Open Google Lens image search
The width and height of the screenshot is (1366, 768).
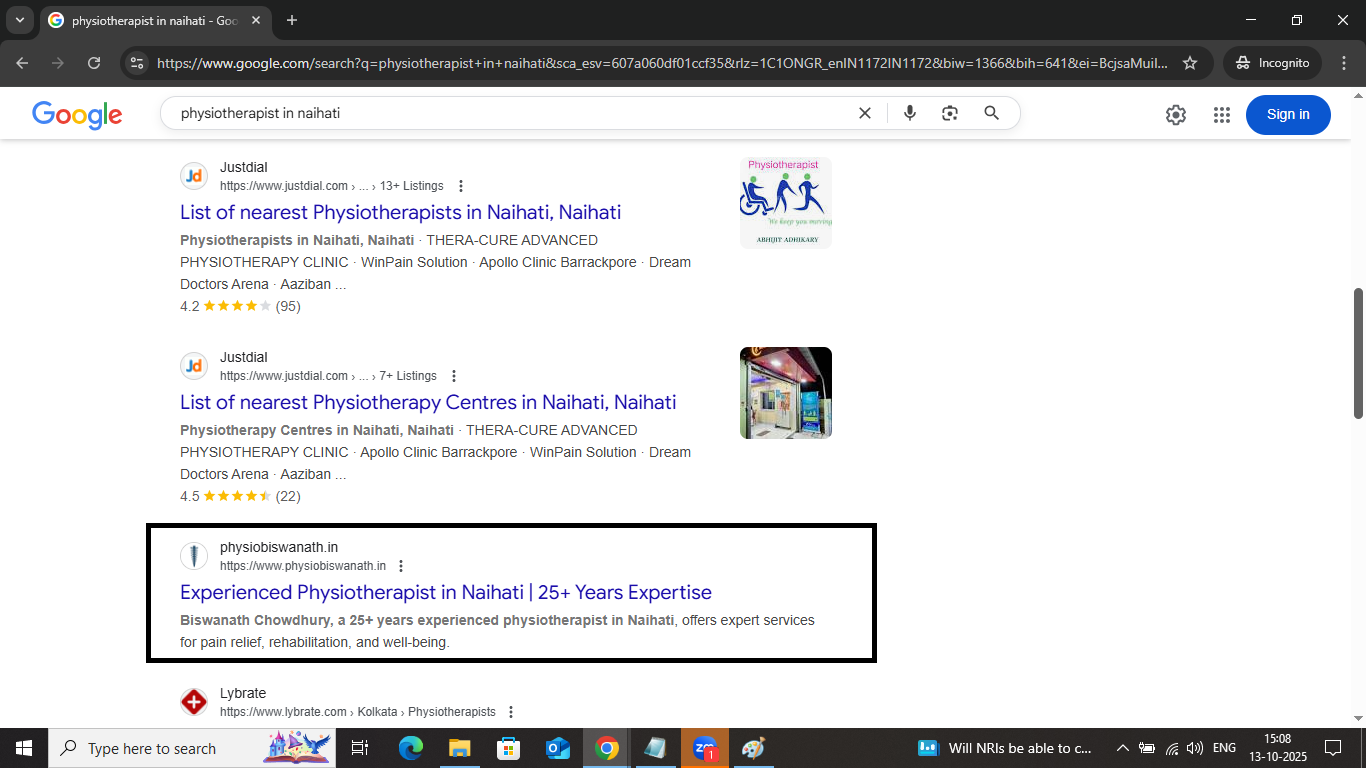tap(949, 113)
